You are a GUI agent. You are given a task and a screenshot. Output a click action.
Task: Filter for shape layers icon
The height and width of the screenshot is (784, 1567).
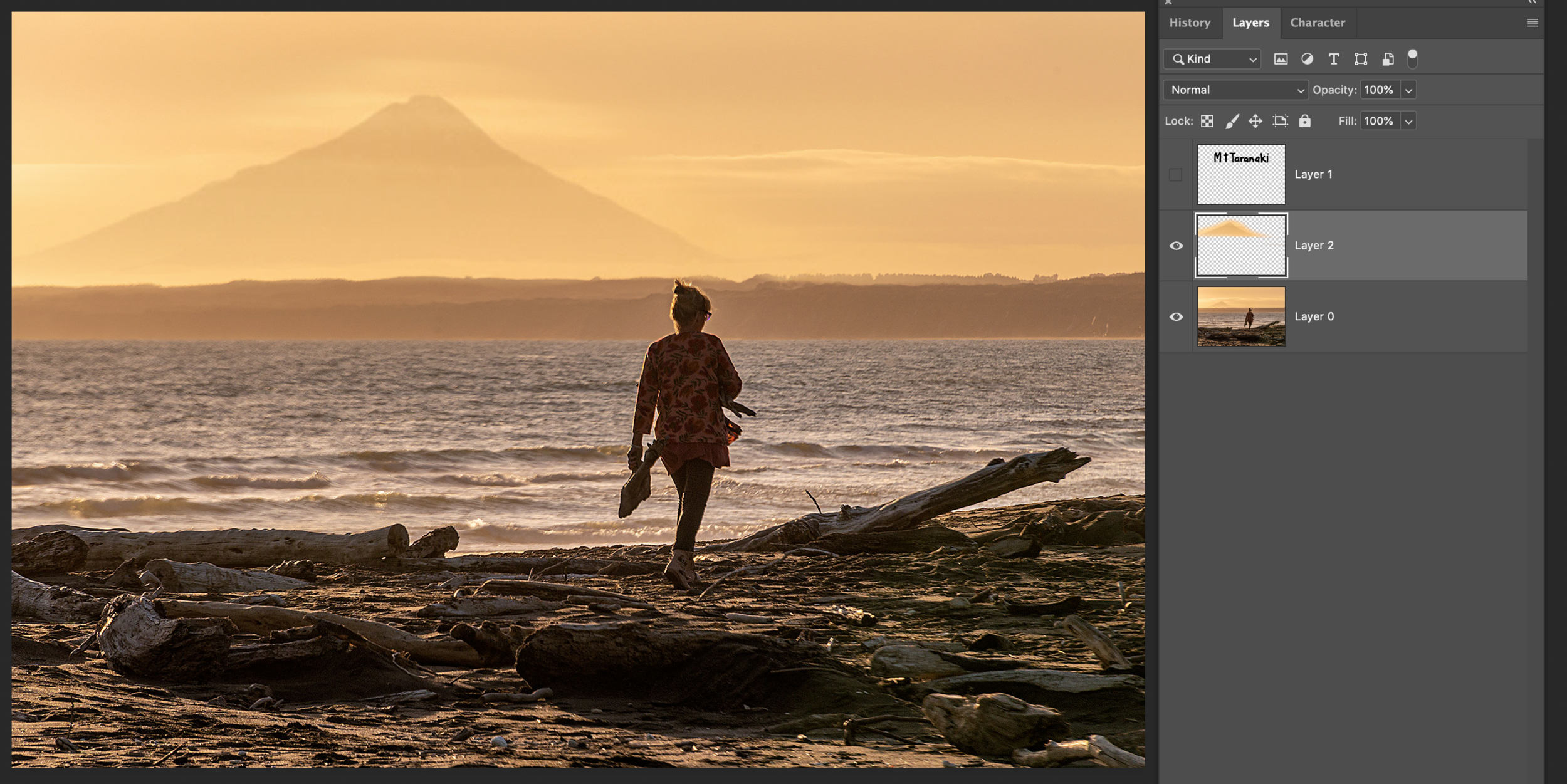1360,59
